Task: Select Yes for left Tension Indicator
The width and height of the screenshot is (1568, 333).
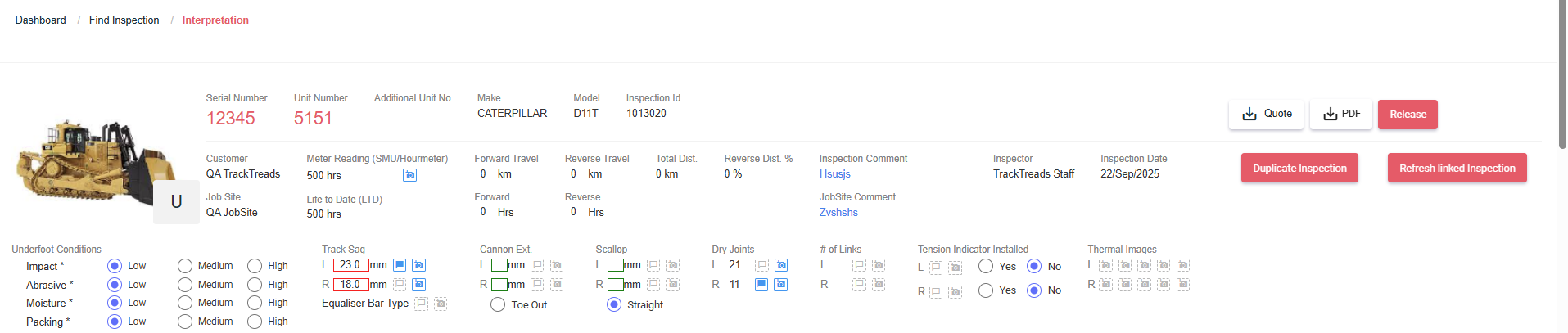Action: click(x=986, y=266)
